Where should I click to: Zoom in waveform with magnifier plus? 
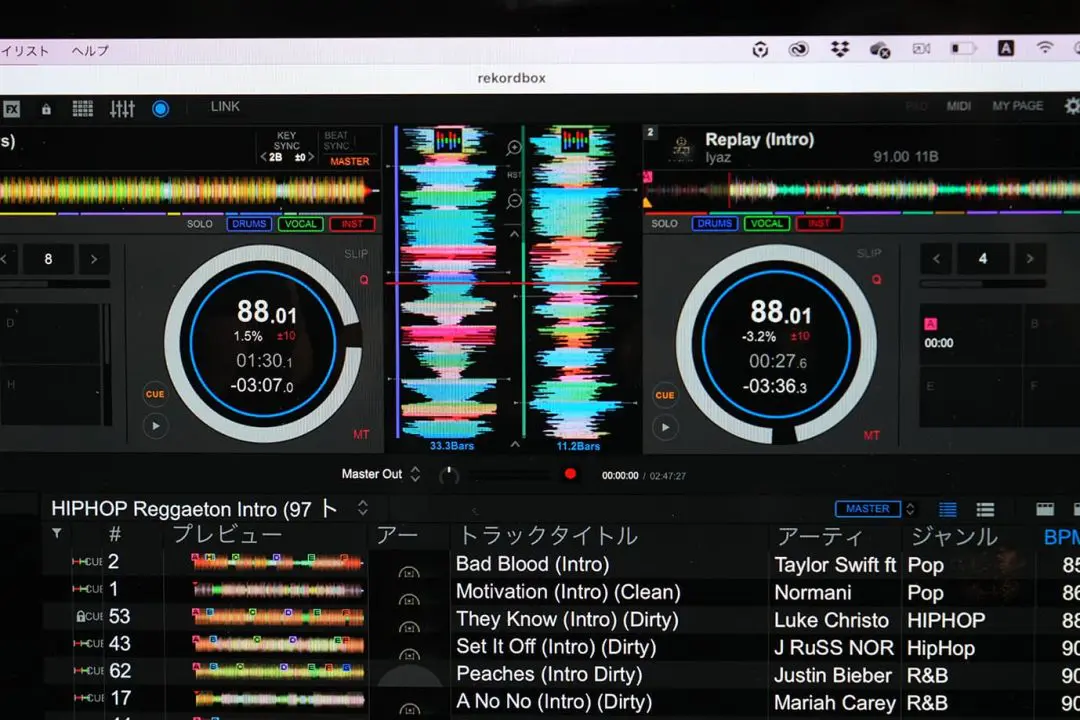(514, 147)
